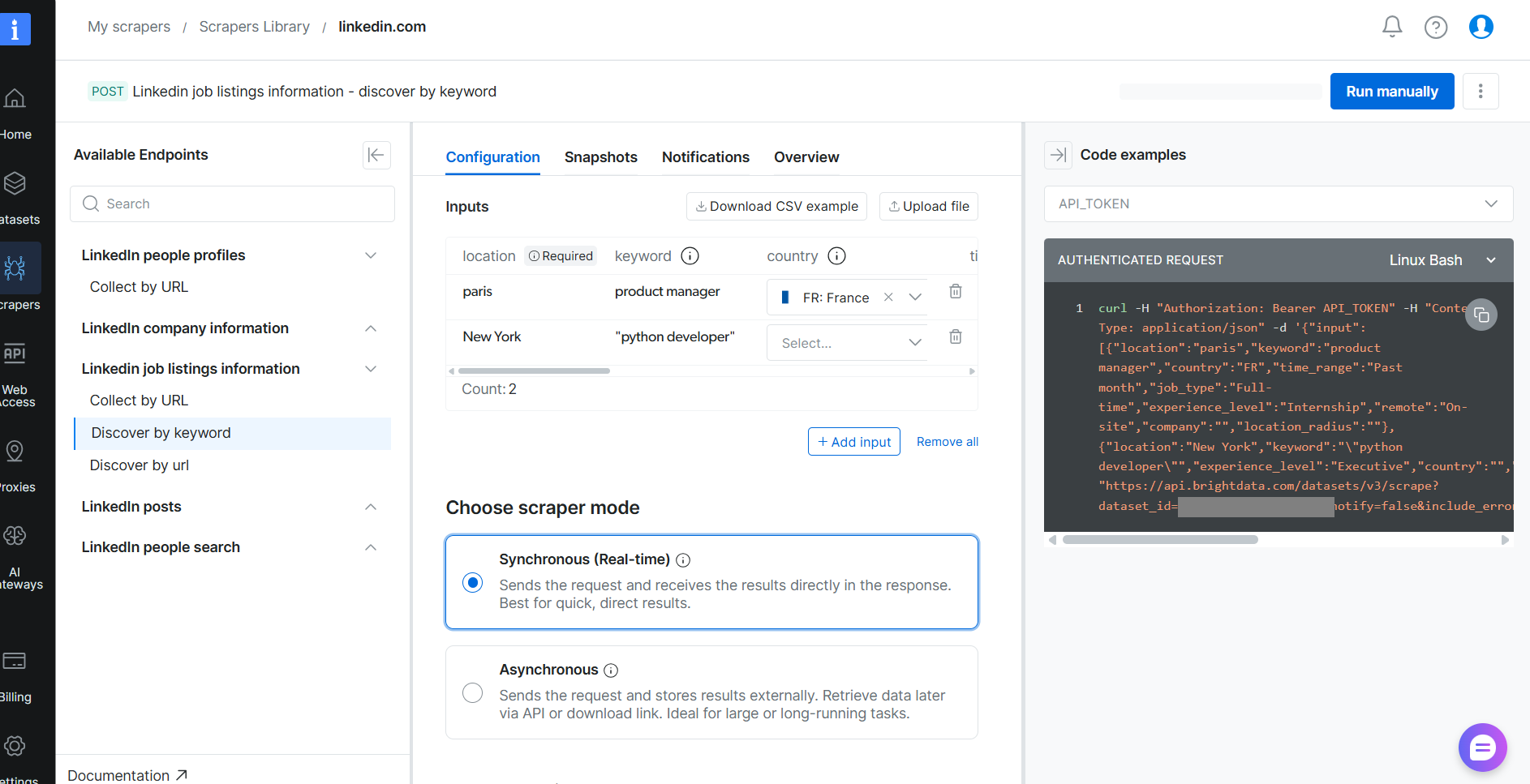Switch to the Notifications tab
The width and height of the screenshot is (1530, 784).
(705, 157)
